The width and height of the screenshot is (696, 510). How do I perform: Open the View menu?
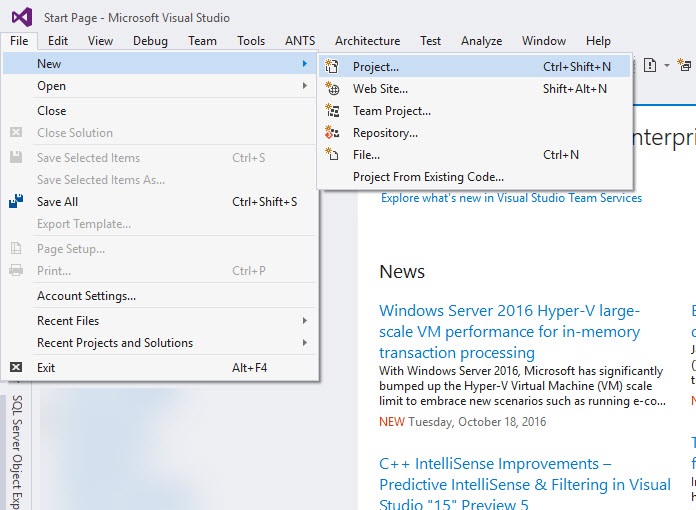coord(100,41)
